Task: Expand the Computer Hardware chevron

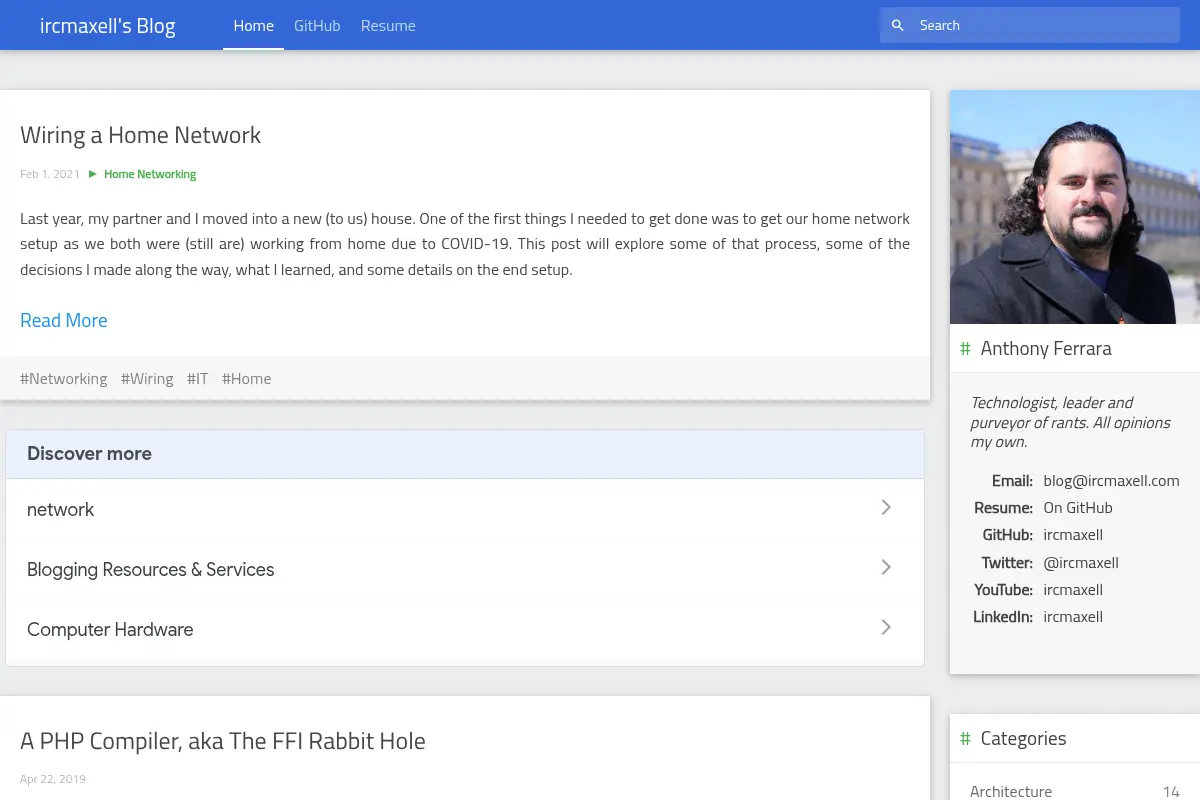Action: coord(886,627)
